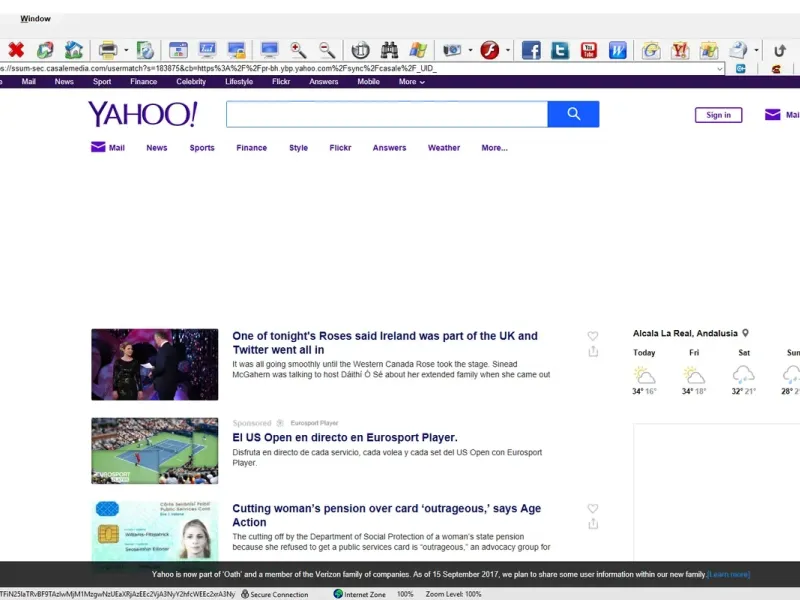Click the blue go icon beside address bar
Image resolution: width=800 pixels, height=600 pixels.
coord(741,68)
